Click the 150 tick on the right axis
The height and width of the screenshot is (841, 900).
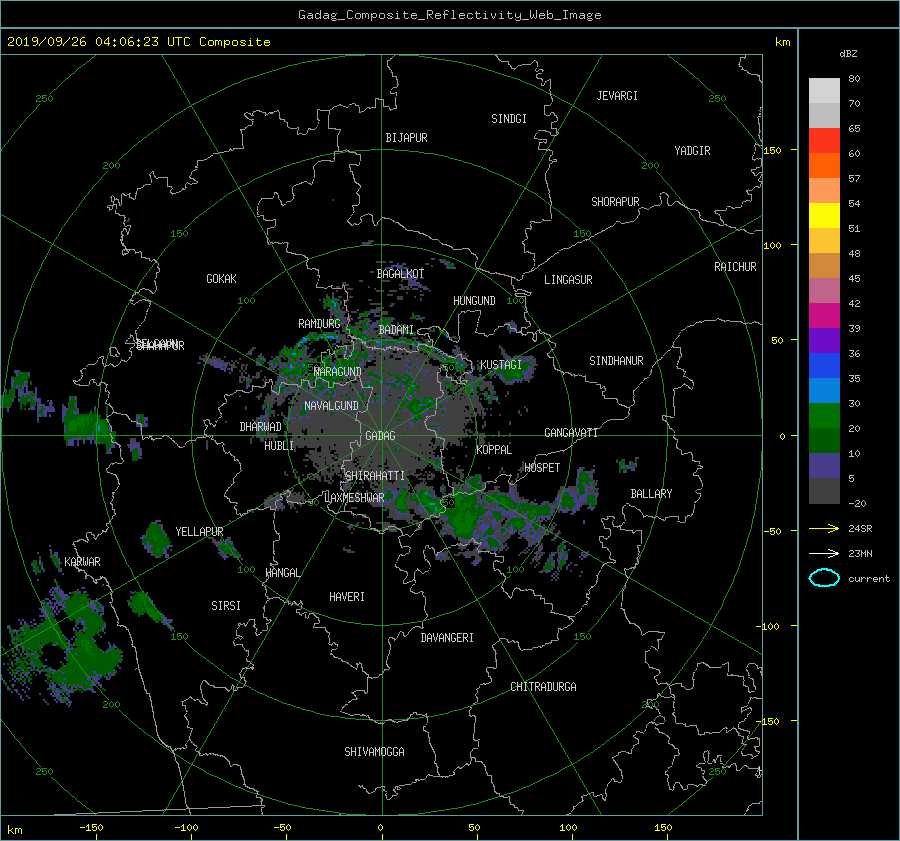coord(773,150)
